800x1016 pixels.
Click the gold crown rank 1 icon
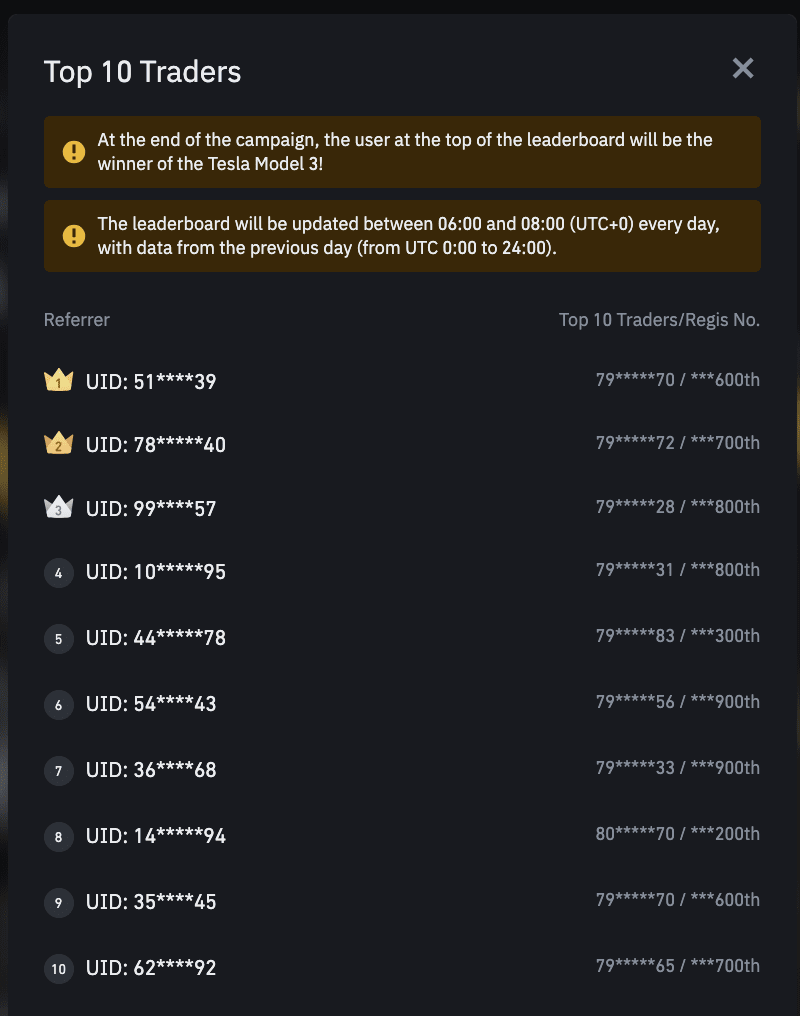pyautogui.click(x=59, y=380)
